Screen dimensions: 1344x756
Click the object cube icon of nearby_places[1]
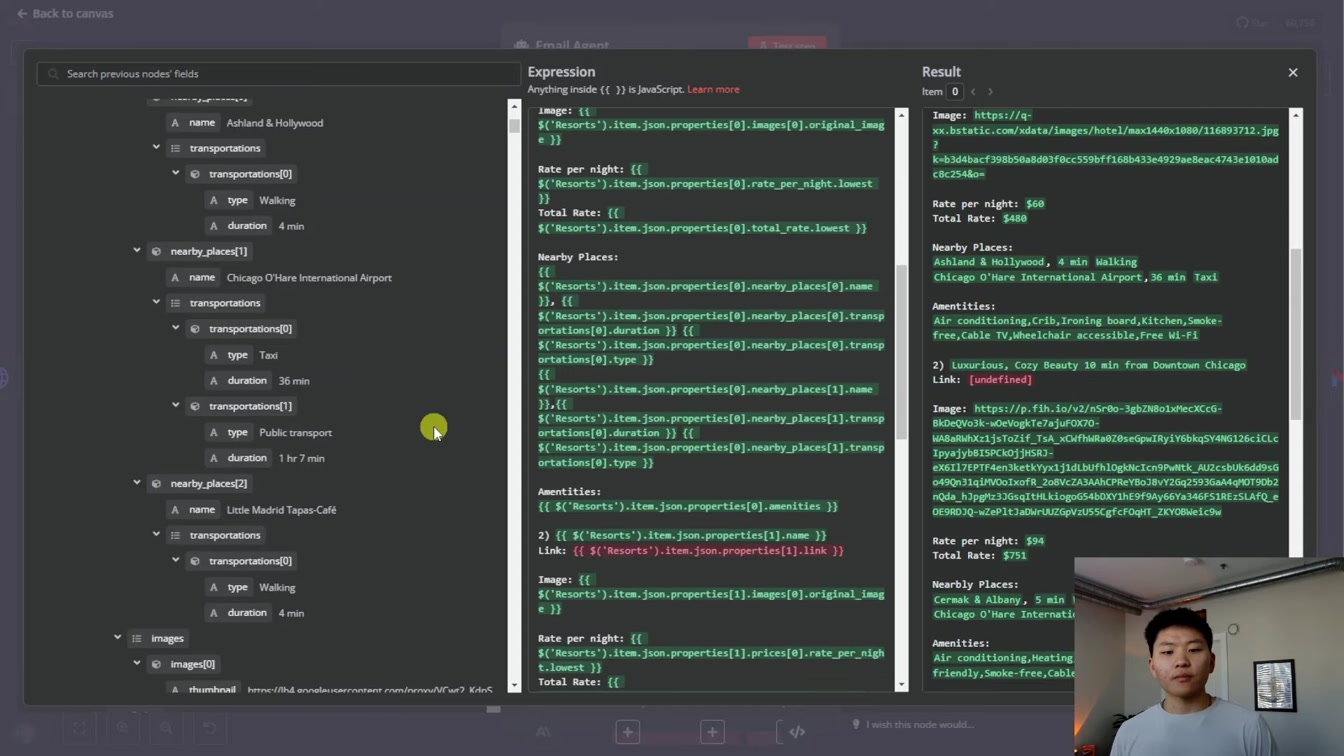tap(156, 252)
